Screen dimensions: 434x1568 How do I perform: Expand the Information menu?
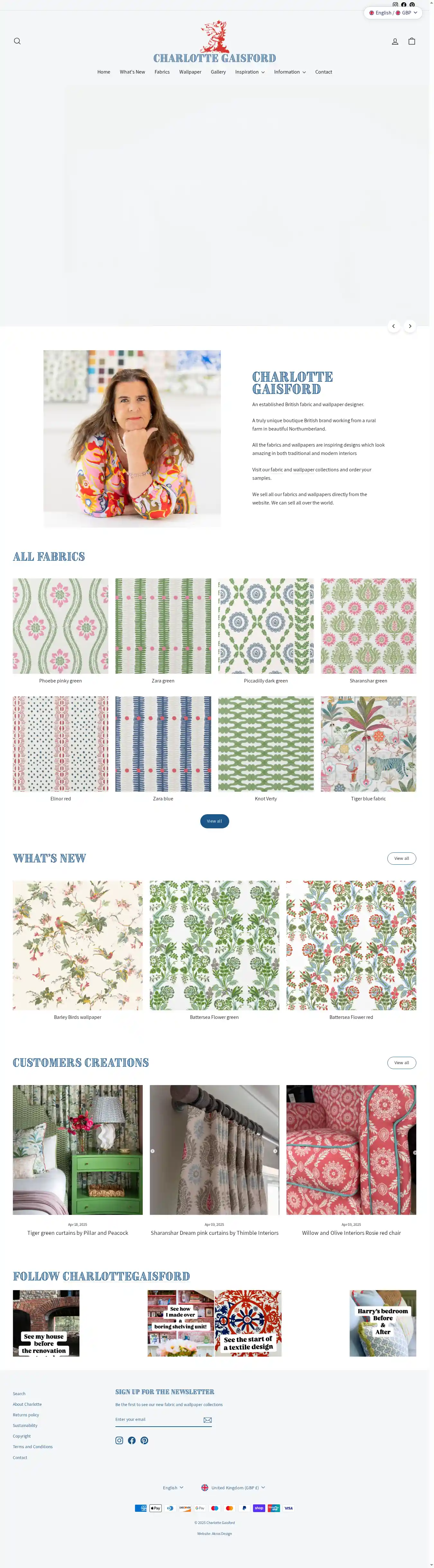pyautogui.click(x=290, y=72)
